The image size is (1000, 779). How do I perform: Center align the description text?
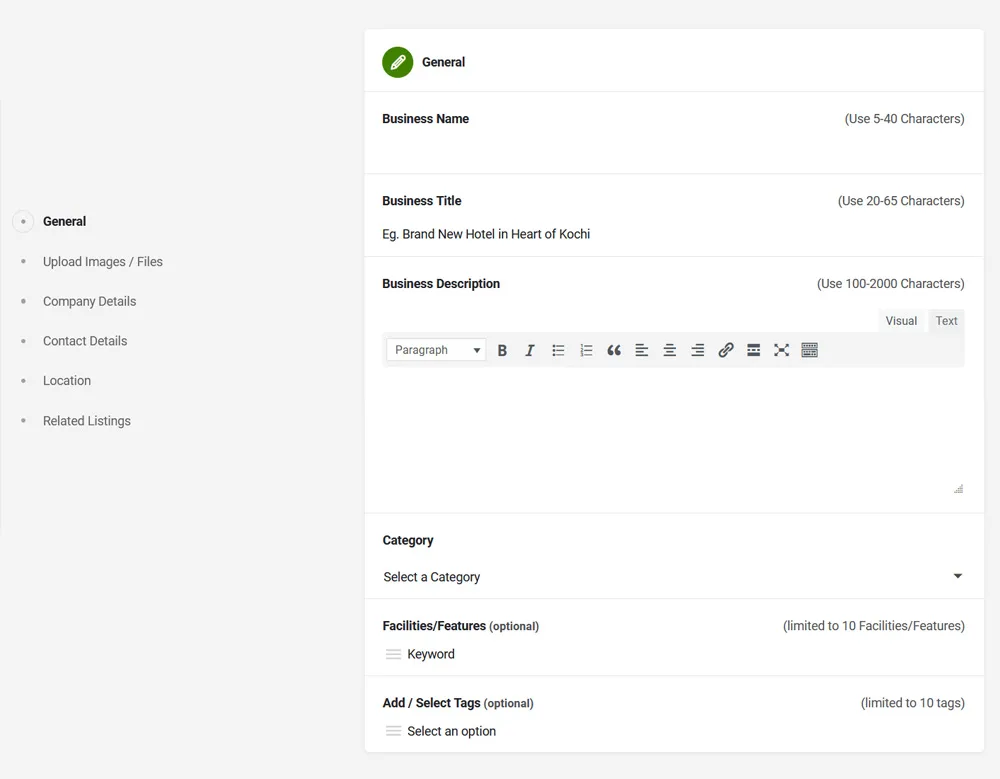tap(670, 350)
